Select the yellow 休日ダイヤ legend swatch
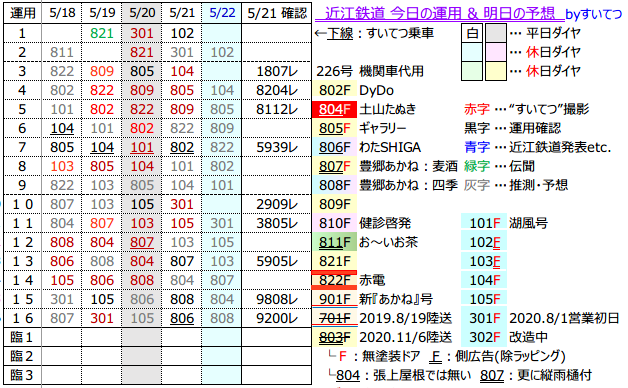 click(496, 71)
